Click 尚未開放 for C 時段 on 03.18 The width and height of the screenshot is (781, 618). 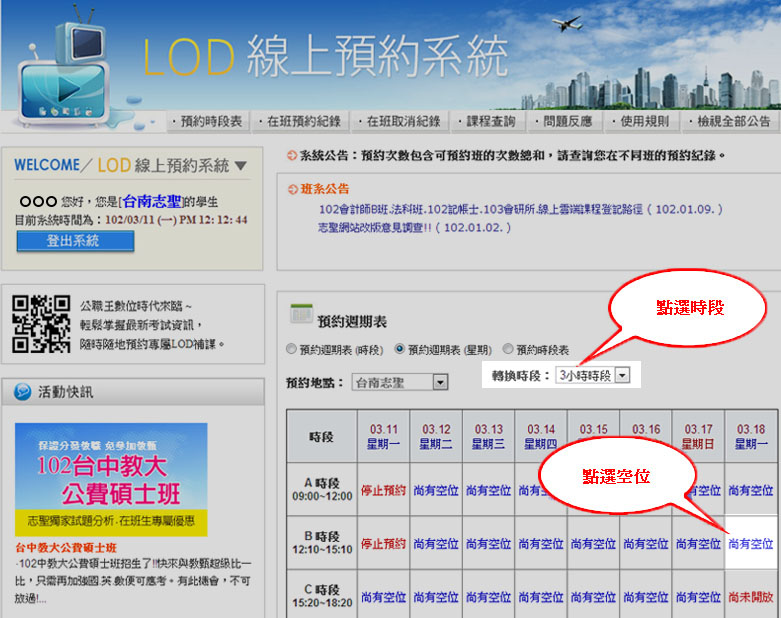tap(750, 597)
